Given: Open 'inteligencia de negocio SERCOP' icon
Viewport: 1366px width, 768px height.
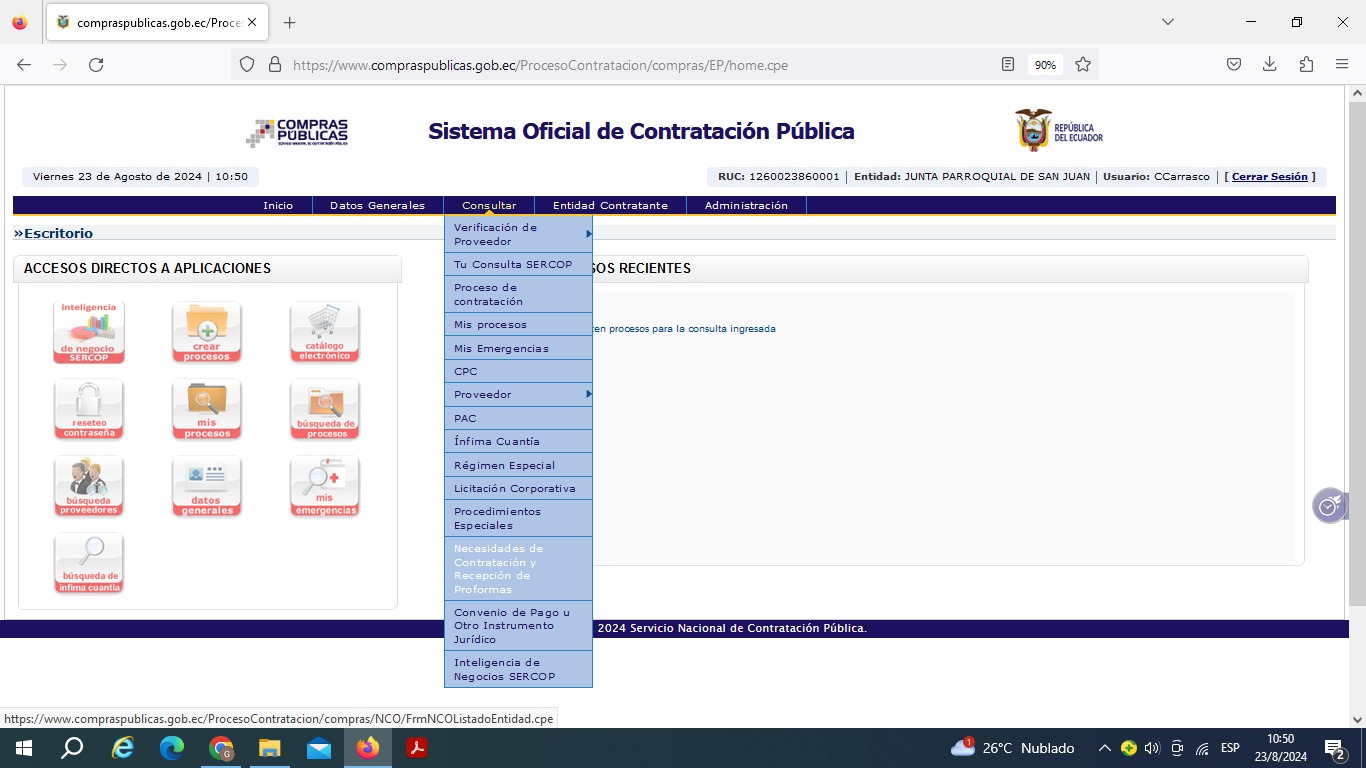Looking at the screenshot, I should coord(88,332).
